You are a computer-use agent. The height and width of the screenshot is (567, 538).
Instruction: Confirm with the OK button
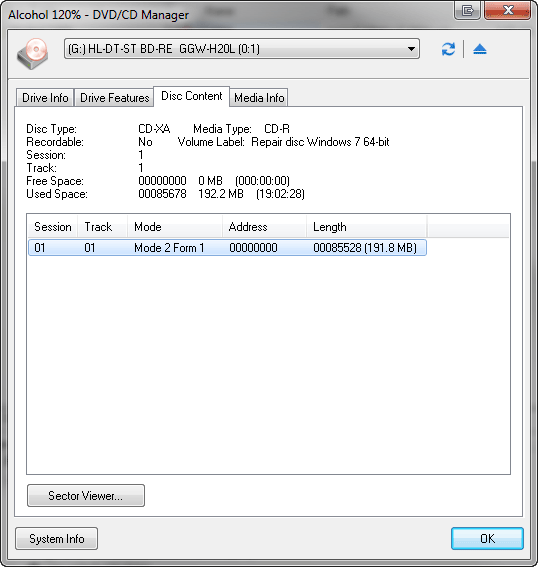pyautogui.click(x=487, y=539)
